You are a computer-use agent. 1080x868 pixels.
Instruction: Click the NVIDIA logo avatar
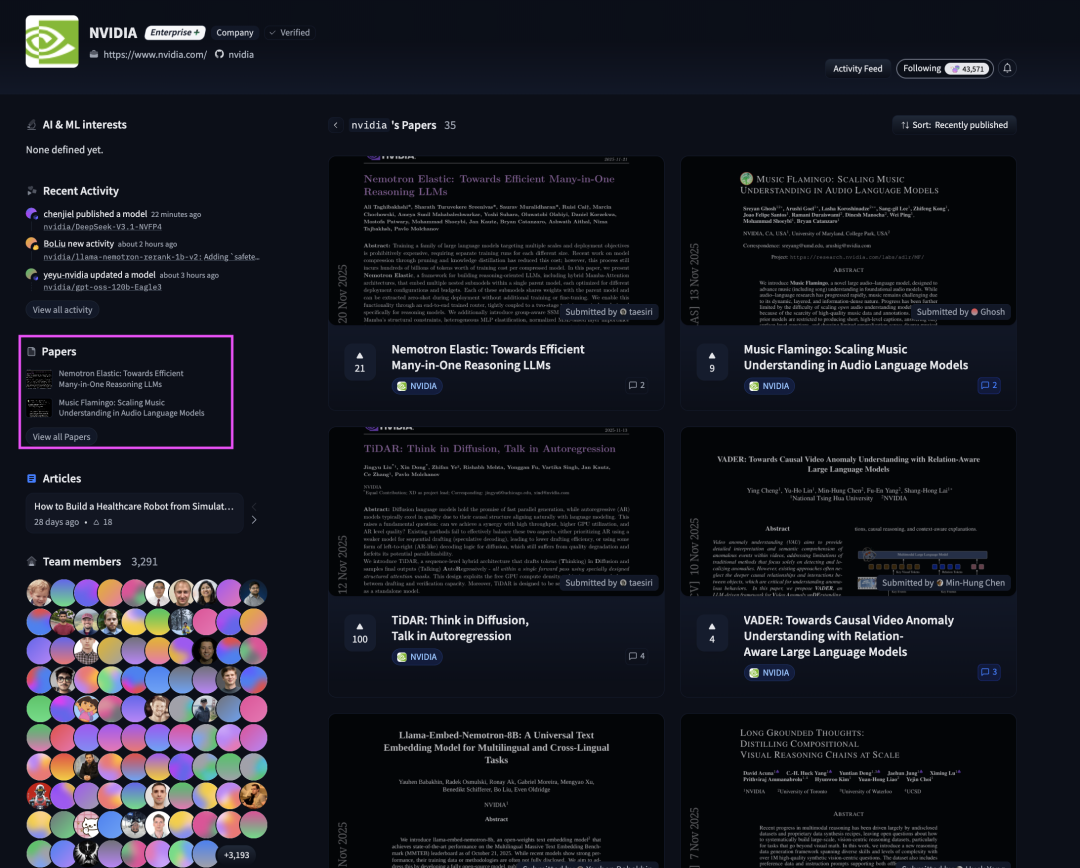pyautogui.click(x=52, y=41)
